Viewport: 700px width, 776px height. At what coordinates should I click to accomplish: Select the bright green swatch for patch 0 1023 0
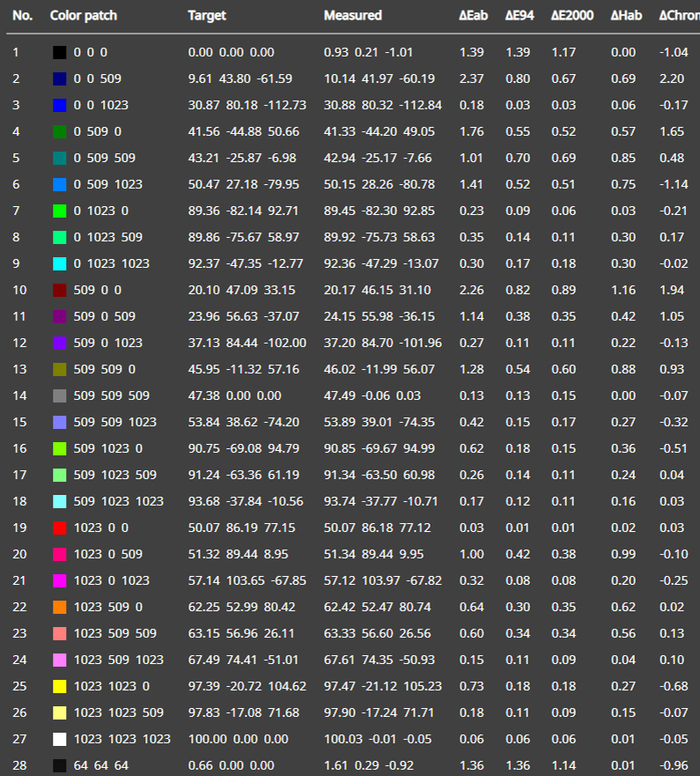(x=59, y=211)
